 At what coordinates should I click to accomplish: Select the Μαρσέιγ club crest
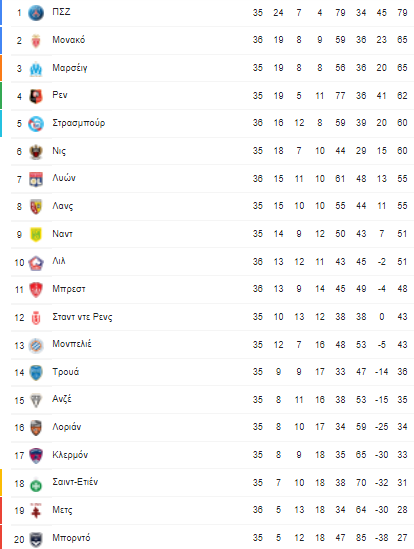tap(36, 69)
